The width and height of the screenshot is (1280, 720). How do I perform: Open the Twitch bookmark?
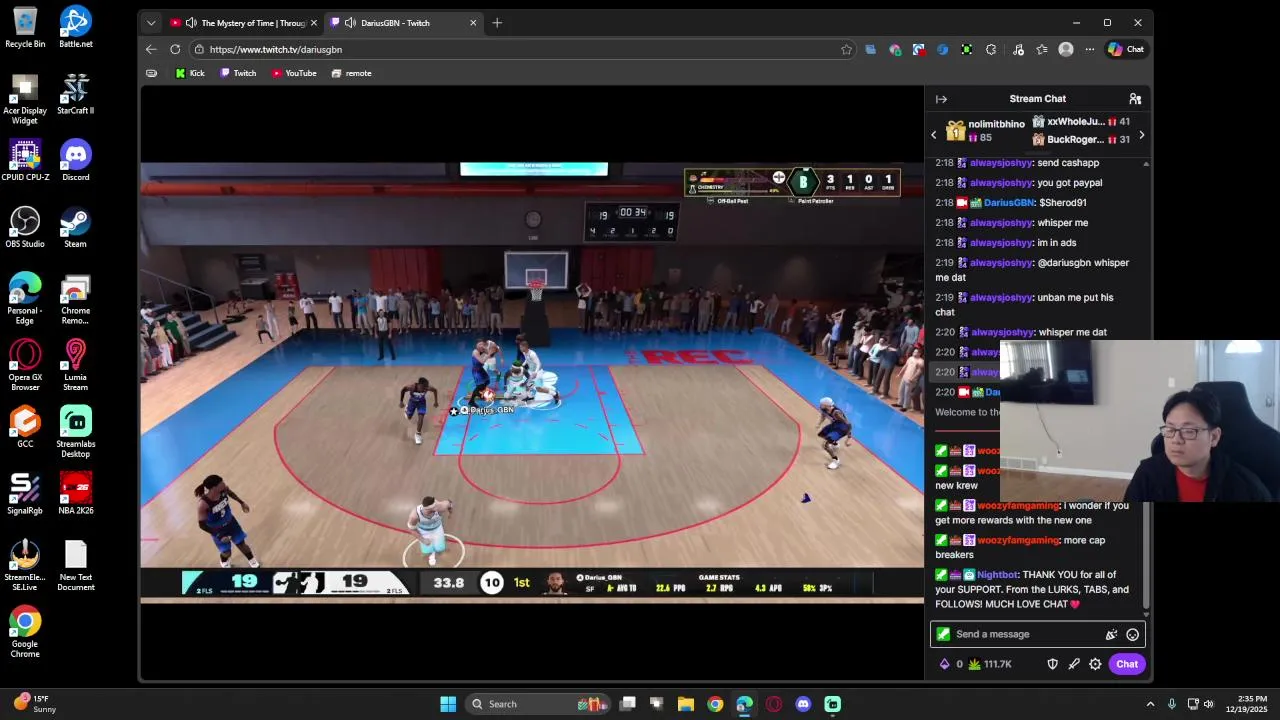238,73
